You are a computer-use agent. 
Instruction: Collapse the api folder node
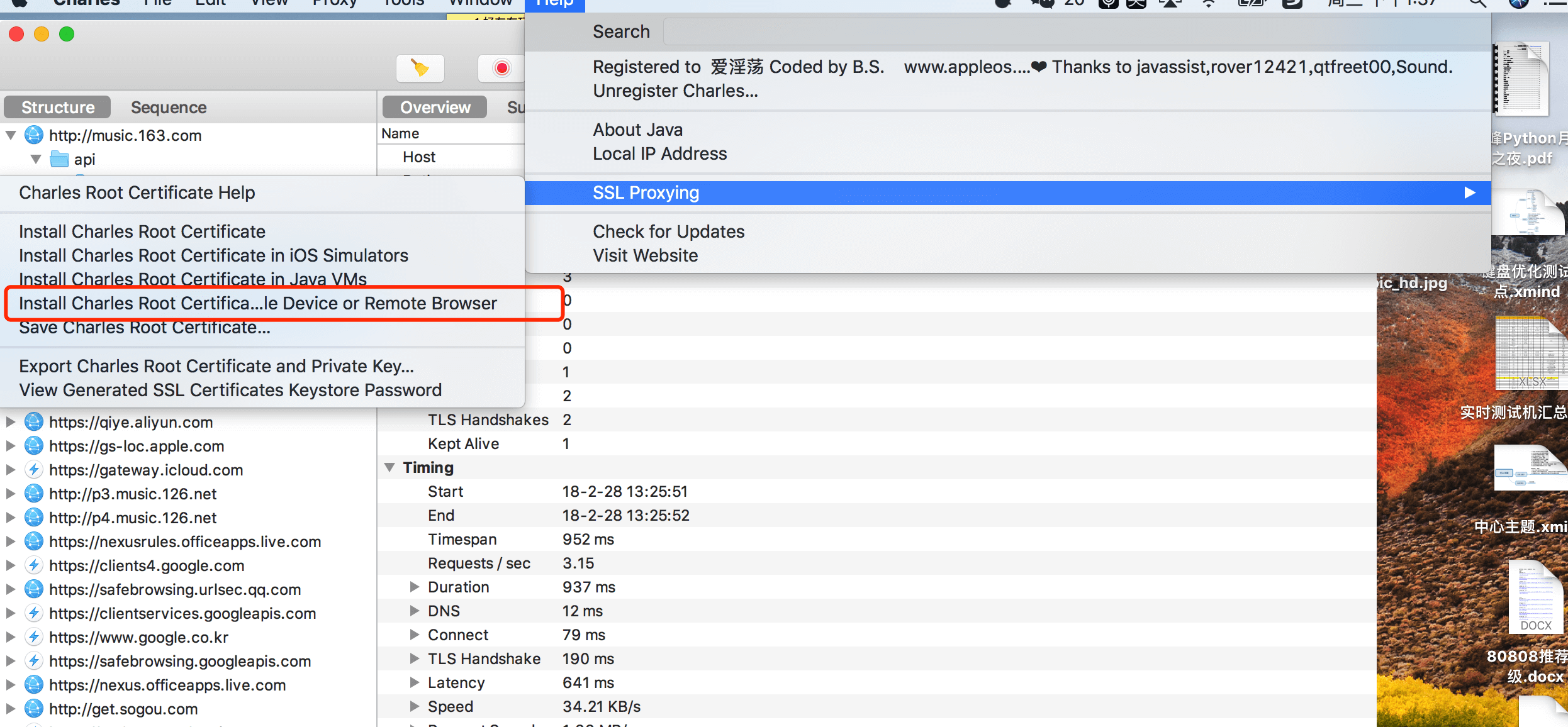coord(36,159)
